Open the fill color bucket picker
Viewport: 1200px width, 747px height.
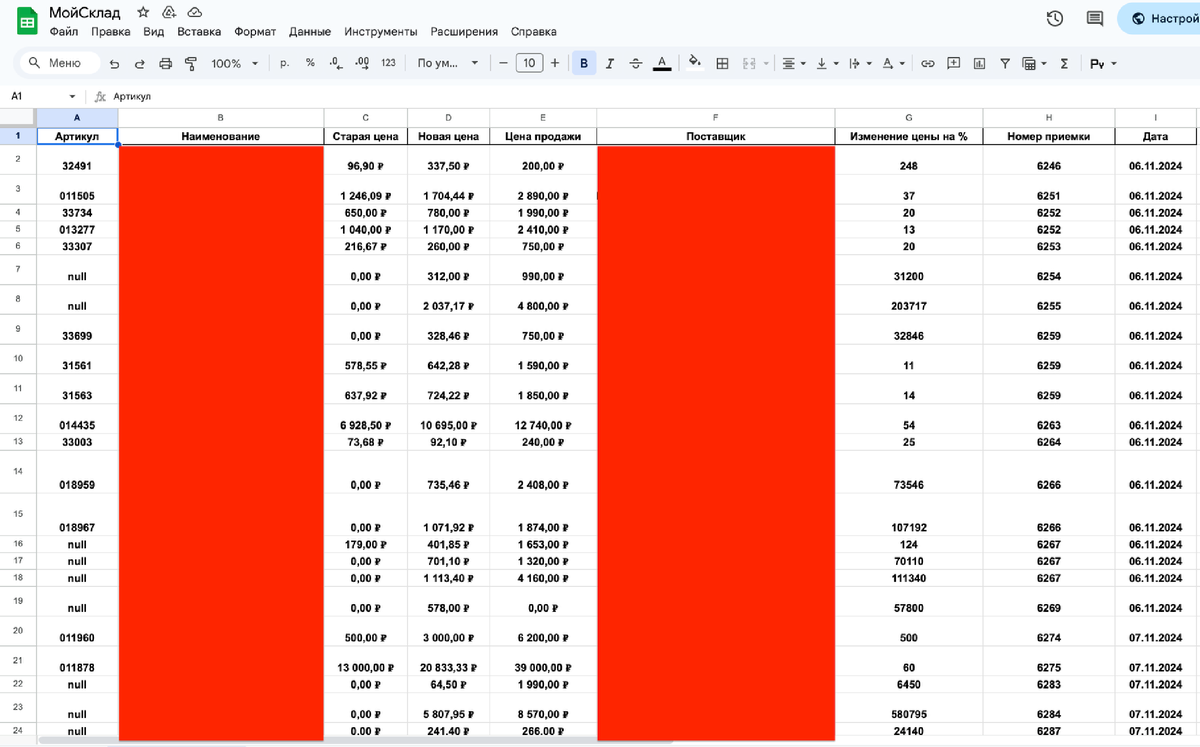coord(695,63)
